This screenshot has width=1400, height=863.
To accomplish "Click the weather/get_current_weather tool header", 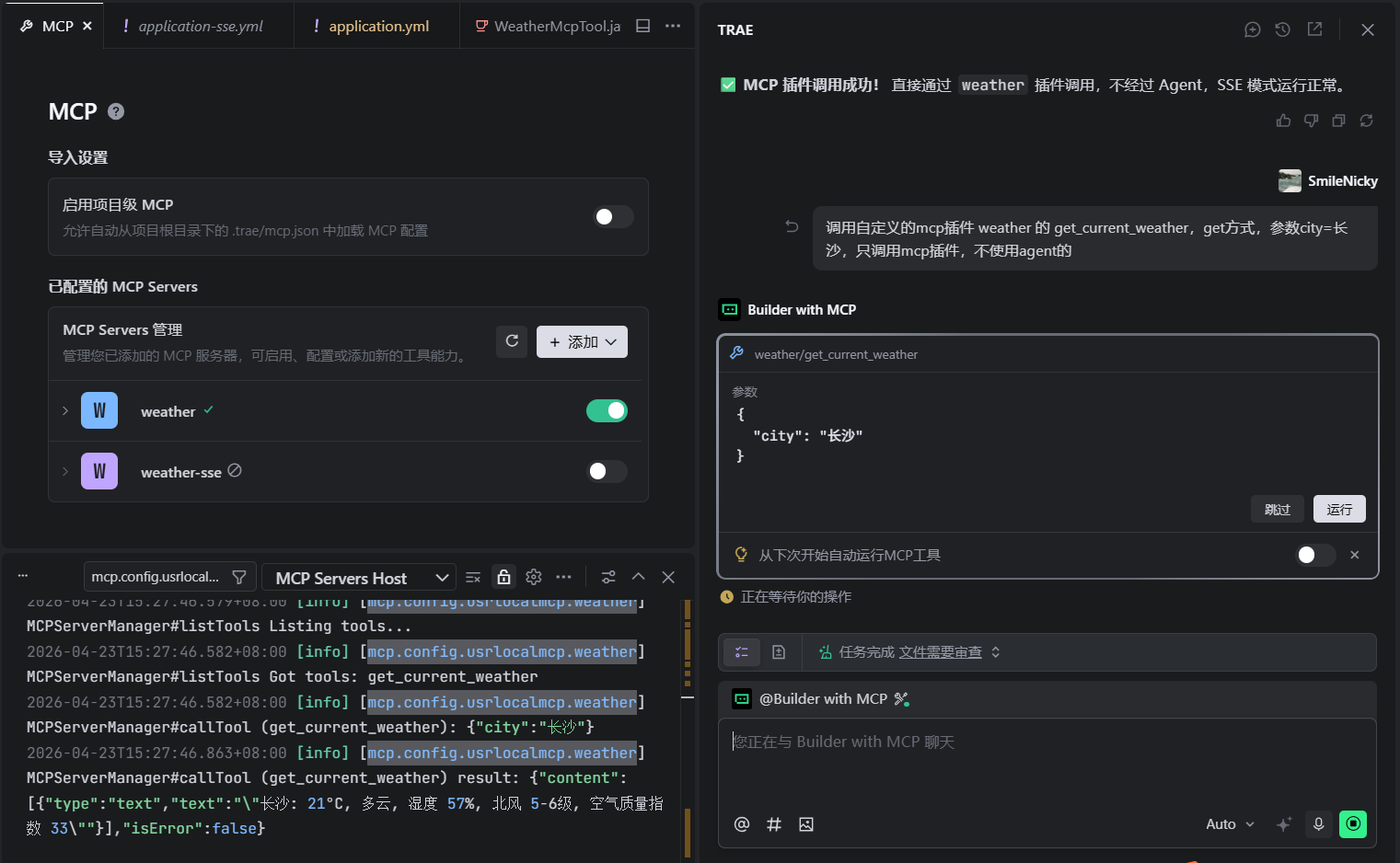I will 1047,354.
